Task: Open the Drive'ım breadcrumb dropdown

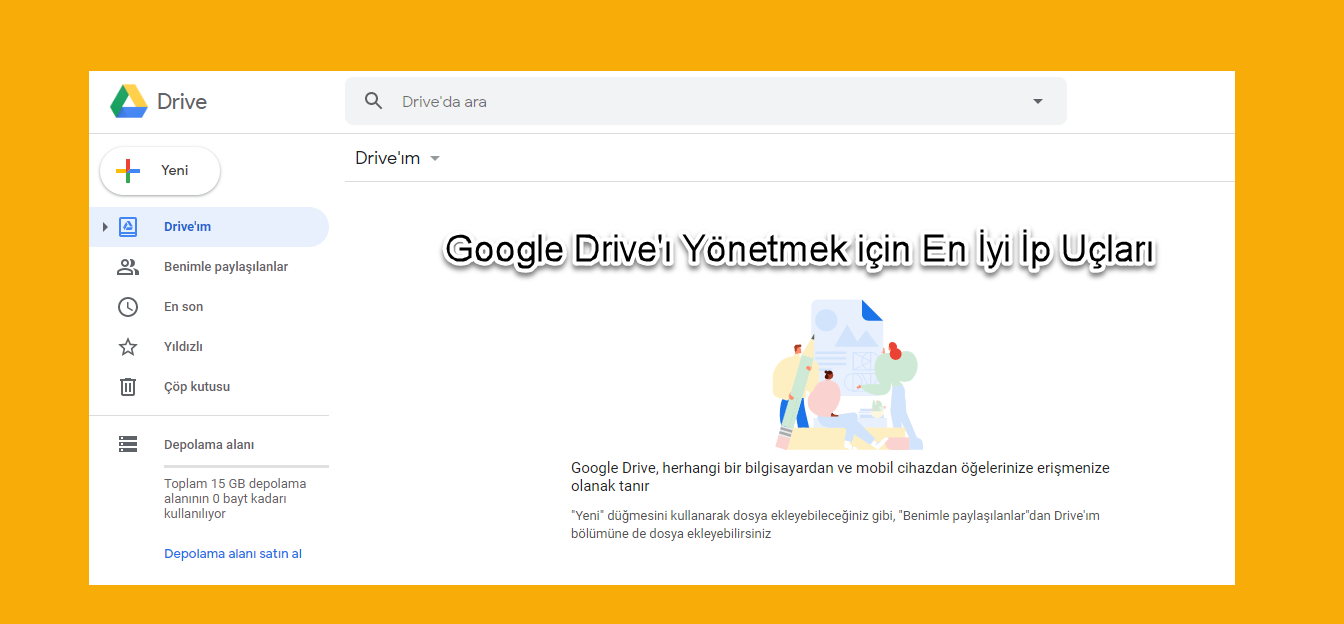Action: pos(398,158)
